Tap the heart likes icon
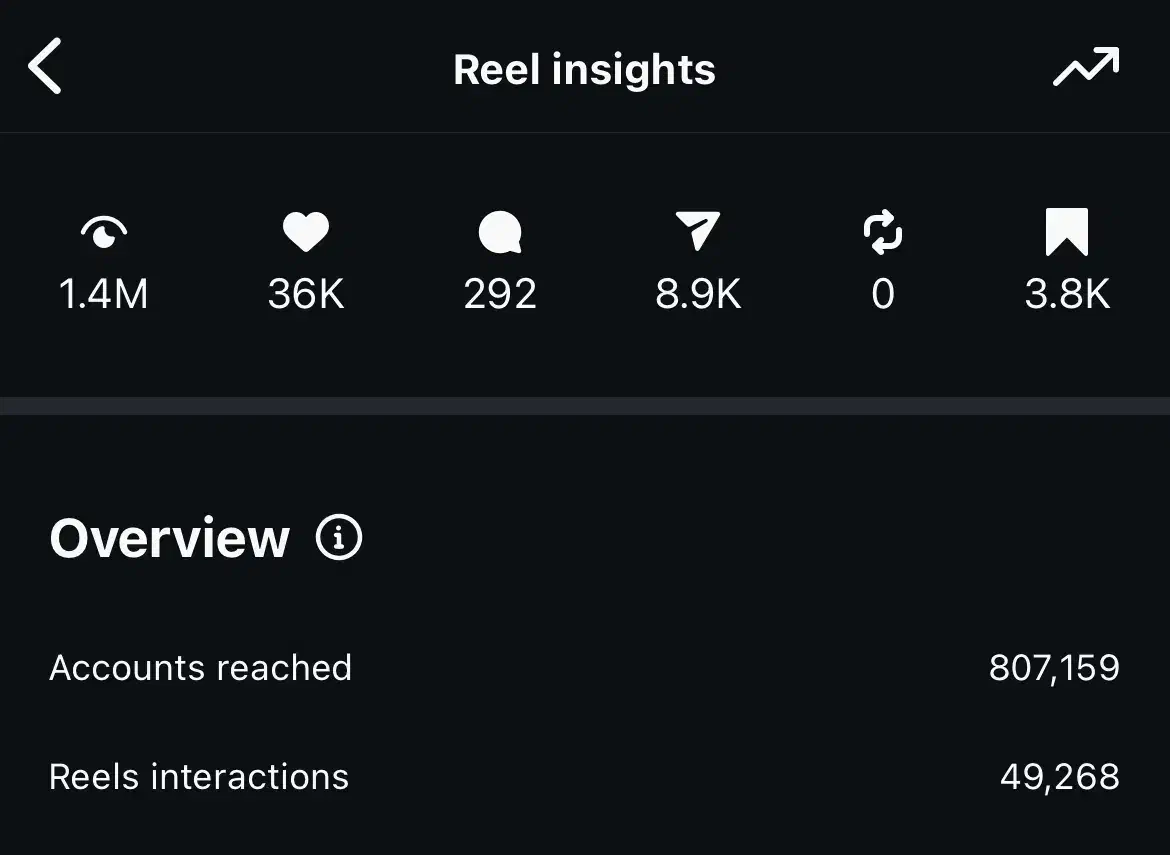Viewport: 1170px width, 855px height. coord(305,233)
